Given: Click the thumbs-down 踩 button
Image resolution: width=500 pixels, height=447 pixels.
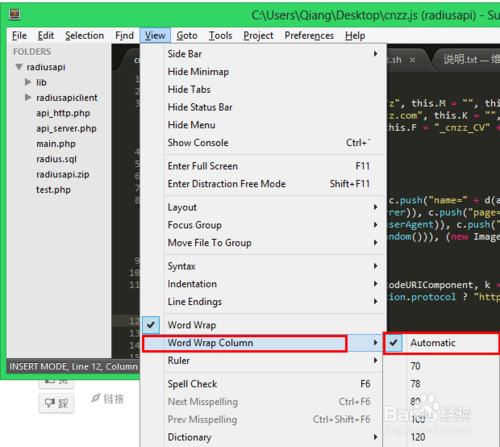Looking at the screenshot, I should coord(56,403).
